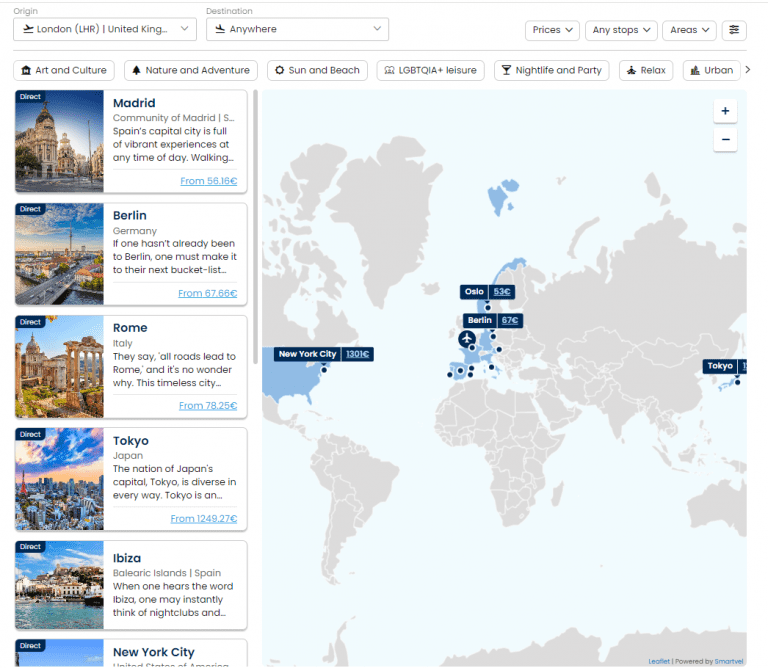Screen dimensions: 768x668
Task: Open the Berlin From 67.66€ link
Action: click(x=207, y=293)
